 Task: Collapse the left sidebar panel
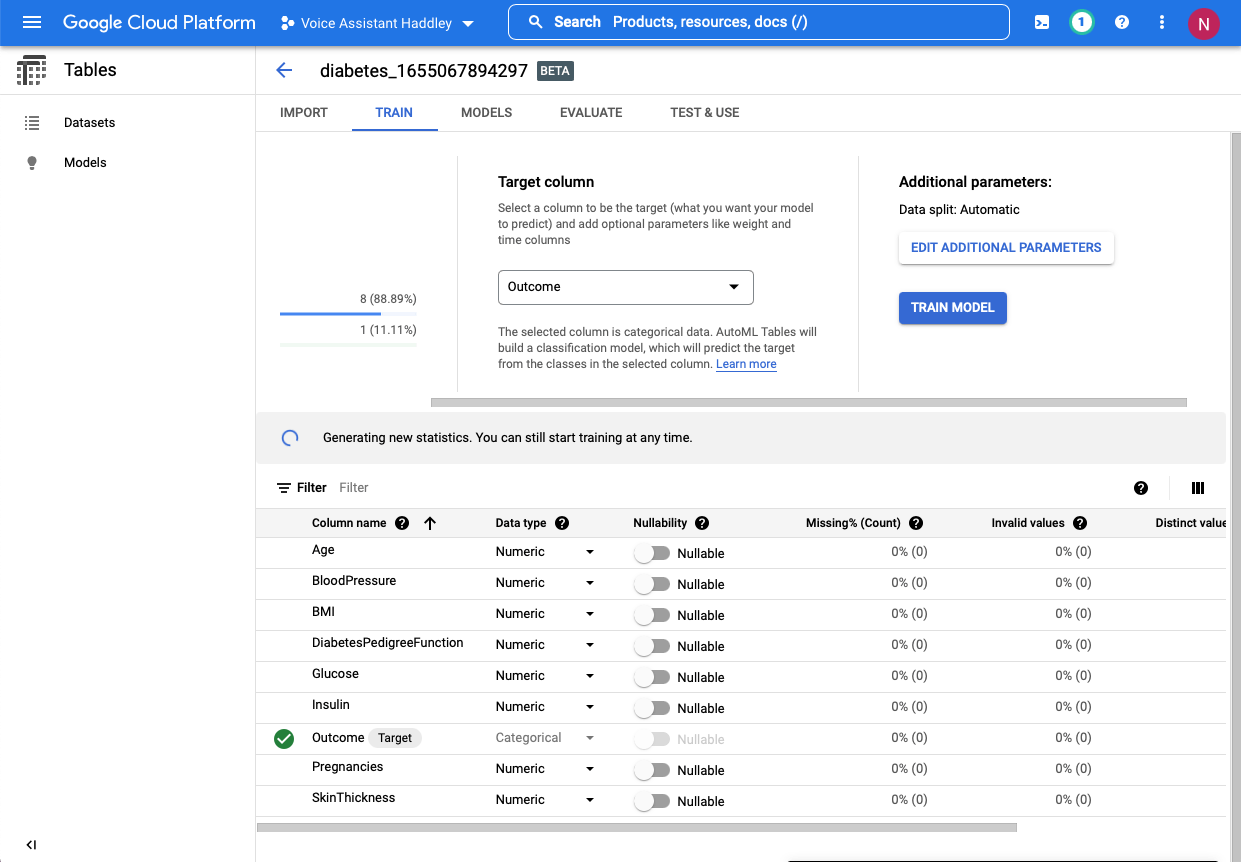click(x=31, y=845)
